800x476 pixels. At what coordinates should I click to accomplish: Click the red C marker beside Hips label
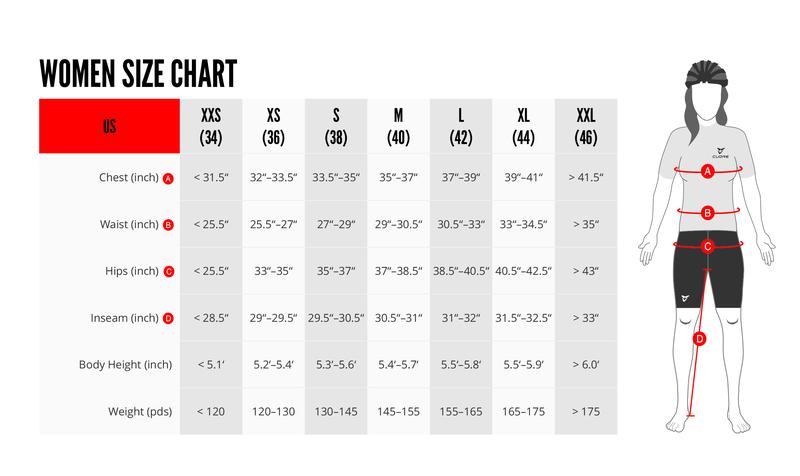pos(169,271)
